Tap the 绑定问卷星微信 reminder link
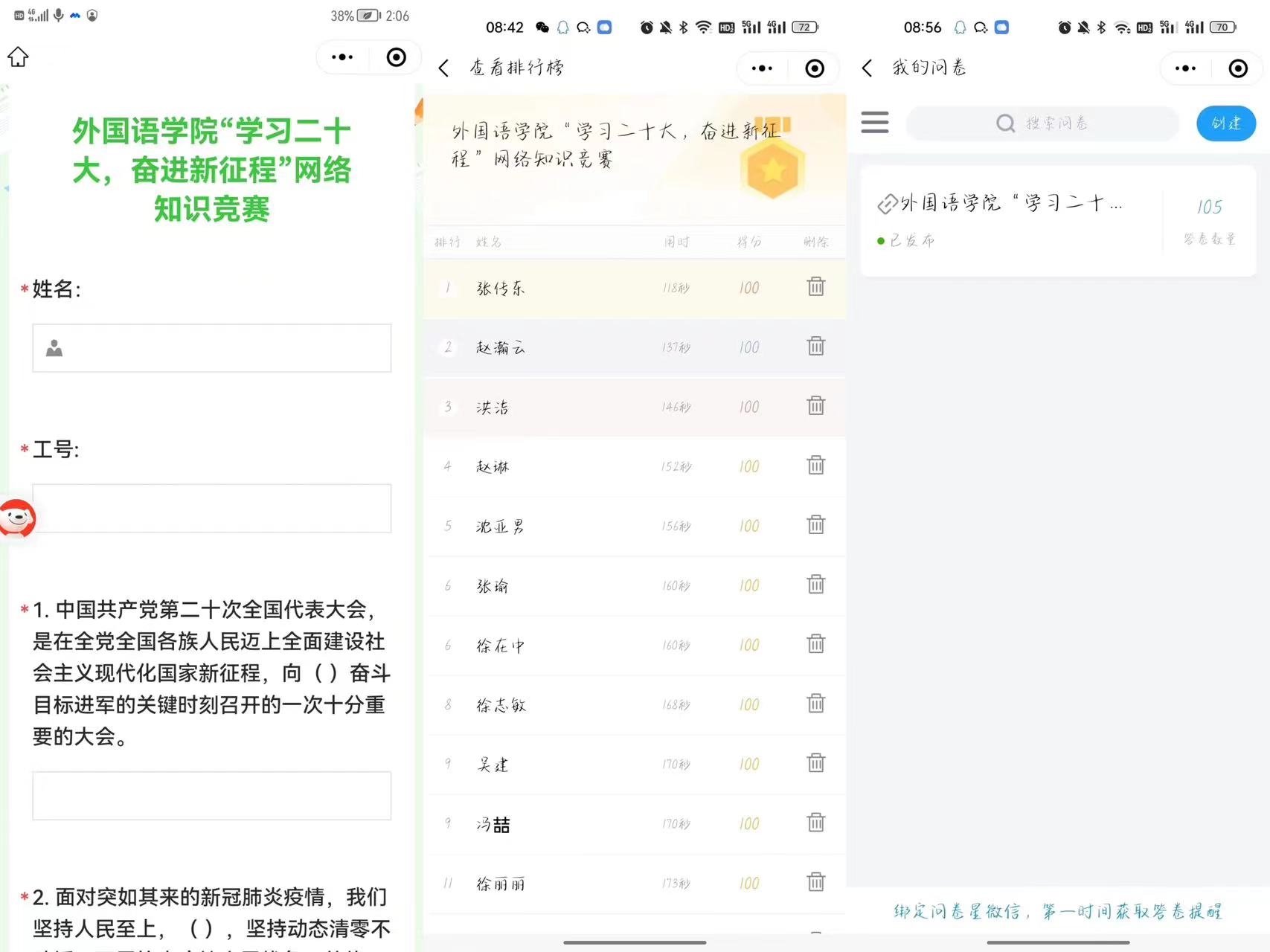The height and width of the screenshot is (952, 1270). tap(1057, 911)
